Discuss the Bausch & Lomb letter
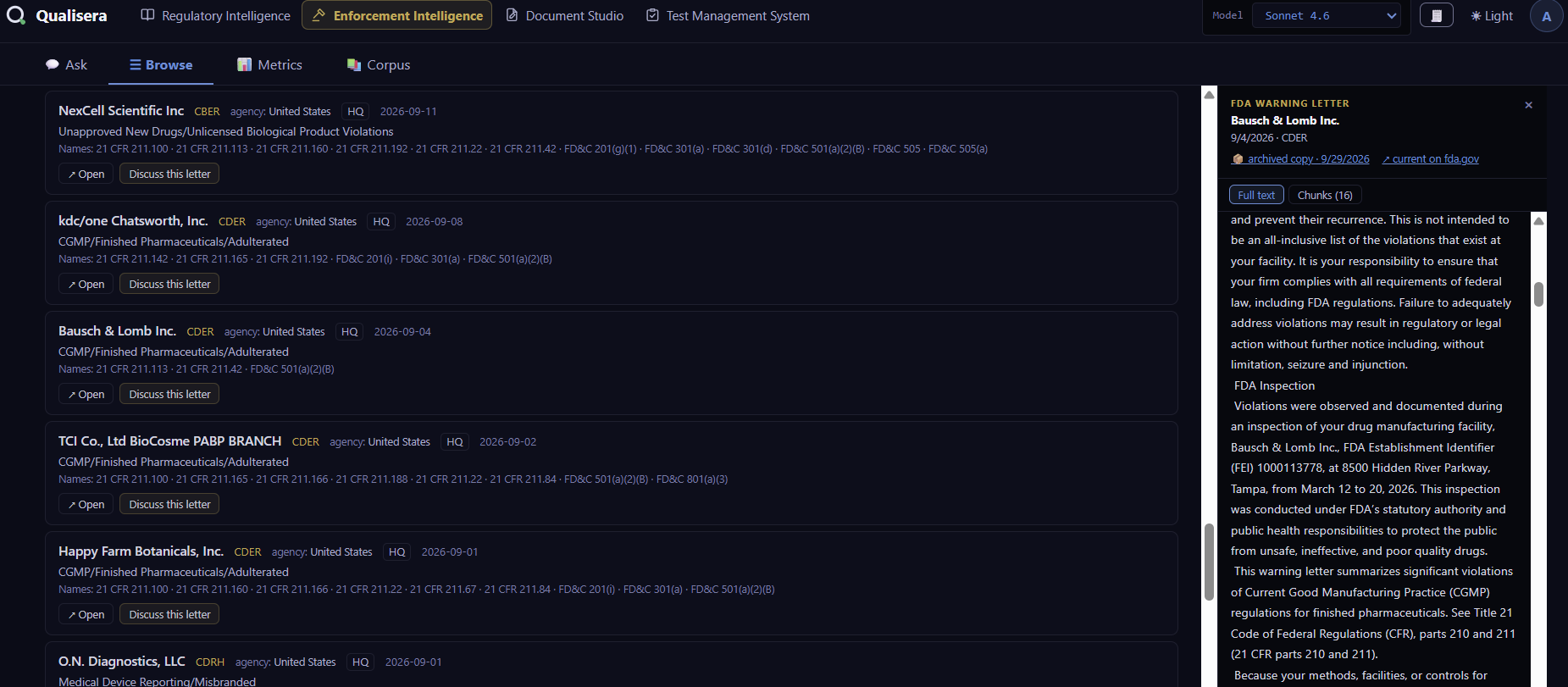 coord(169,394)
